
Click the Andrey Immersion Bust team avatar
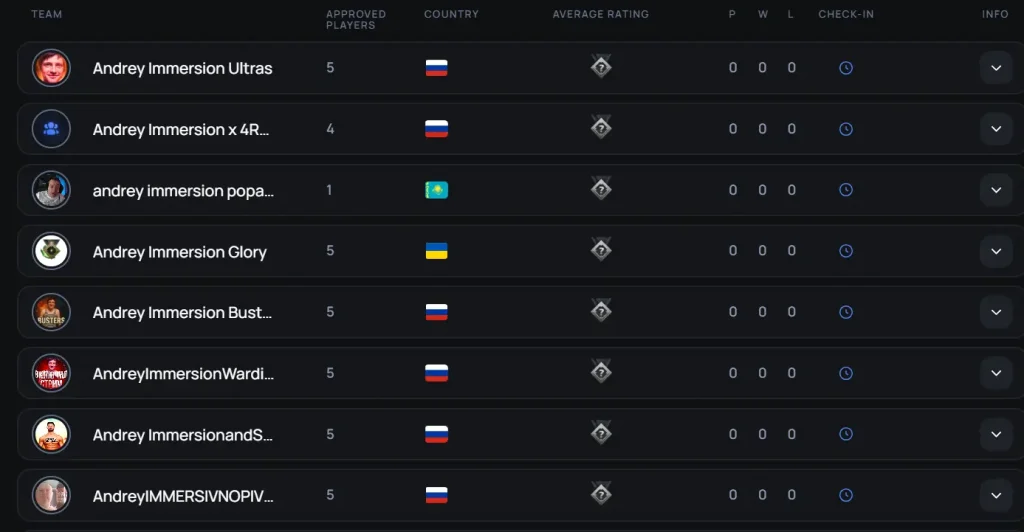click(51, 312)
